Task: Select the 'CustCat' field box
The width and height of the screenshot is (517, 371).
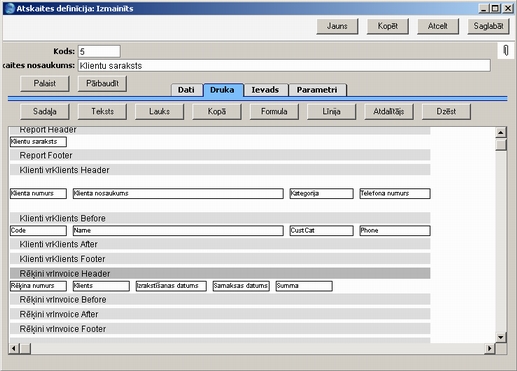Action: pyautogui.click(x=321, y=230)
